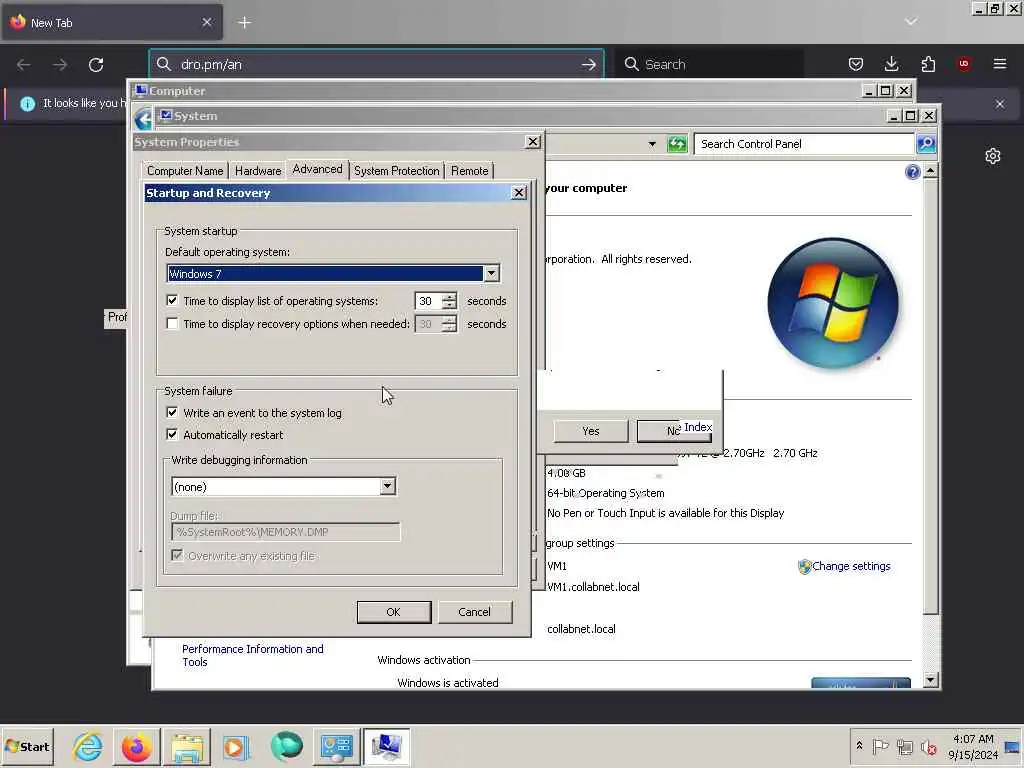Screen dimensions: 1024x768
Task: Select the New Tab browser tab
Action: coord(112,23)
